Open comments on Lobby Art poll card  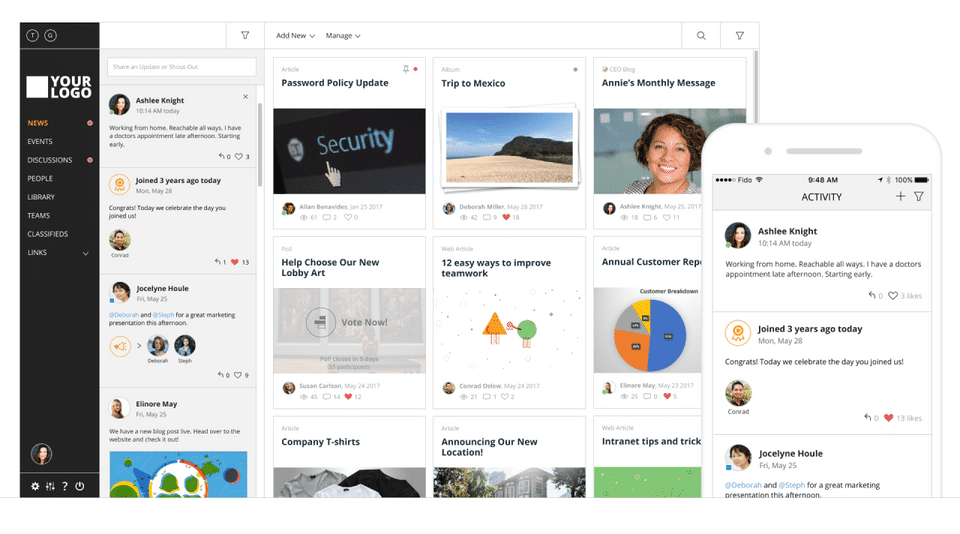(x=328, y=397)
